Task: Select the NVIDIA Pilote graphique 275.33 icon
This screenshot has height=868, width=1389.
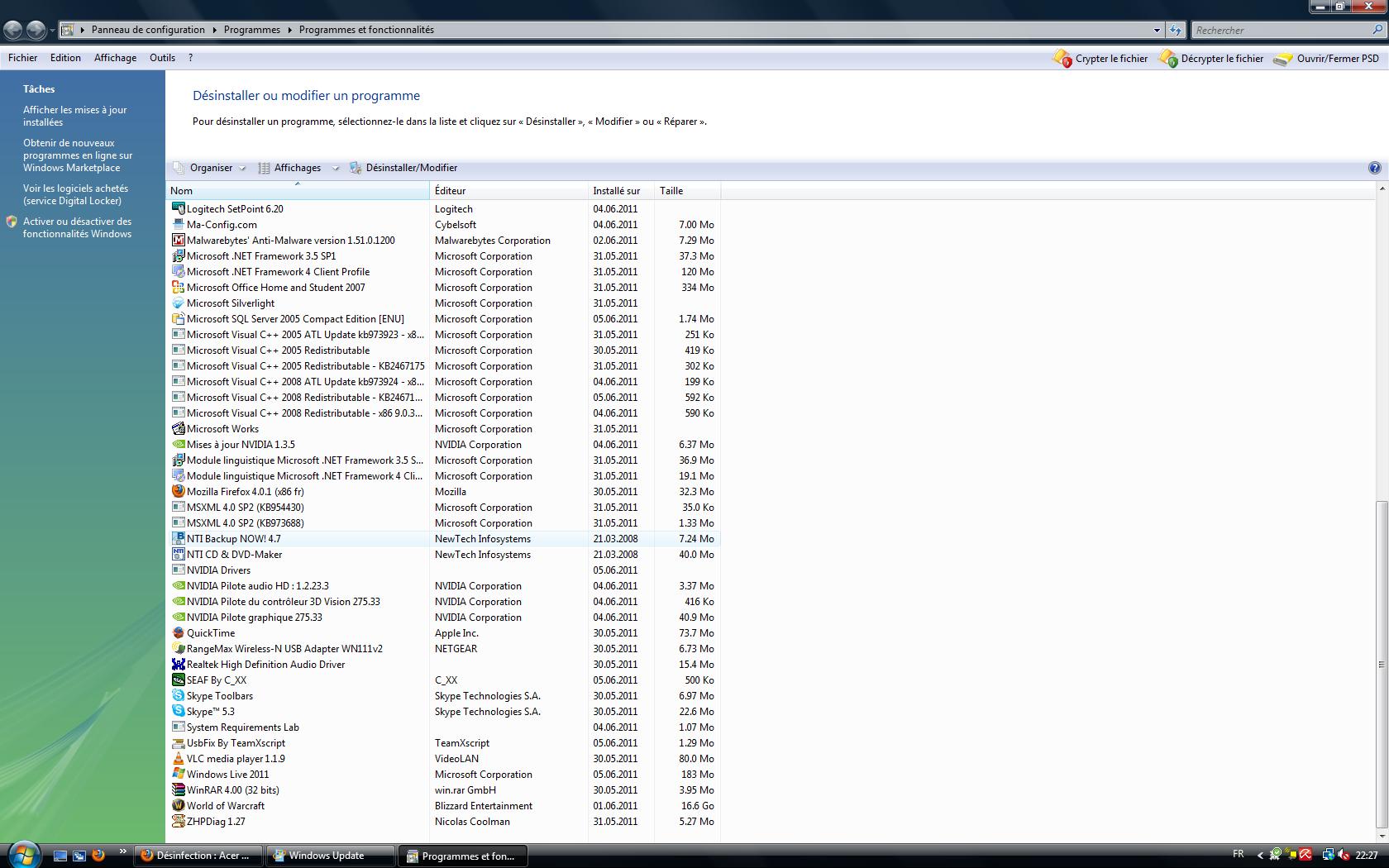Action: coord(178,618)
